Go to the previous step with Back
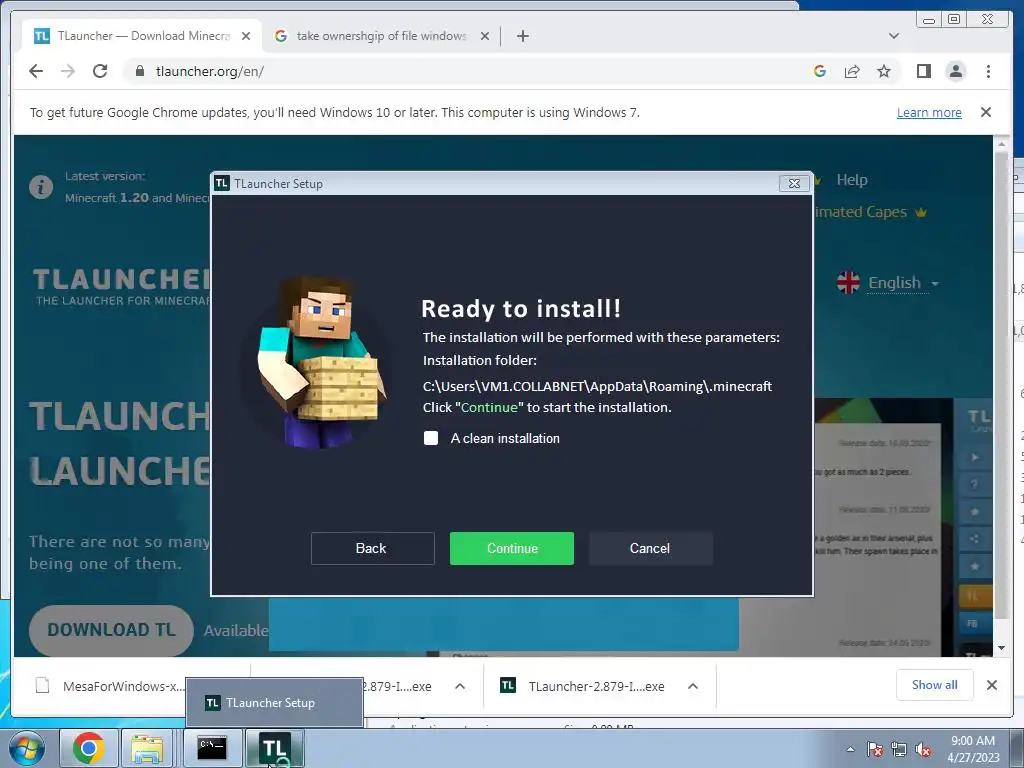The width and height of the screenshot is (1024, 768). click(372, 548)
